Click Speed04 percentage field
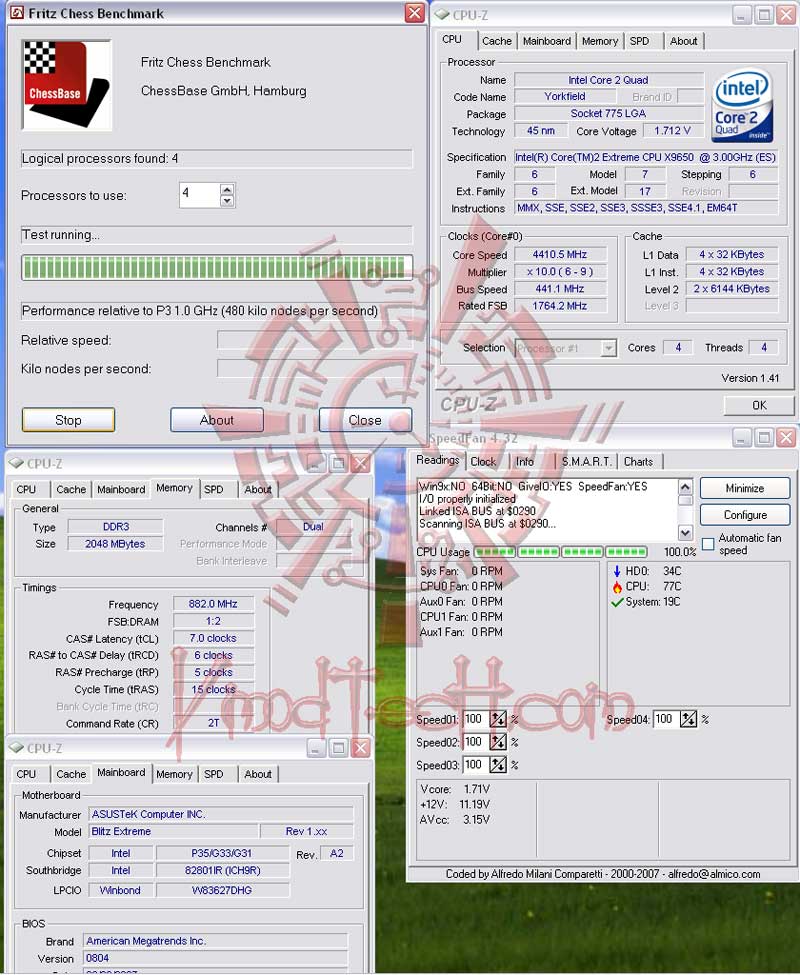The width and height of the screenshot is (800, 975). (666, 719)
